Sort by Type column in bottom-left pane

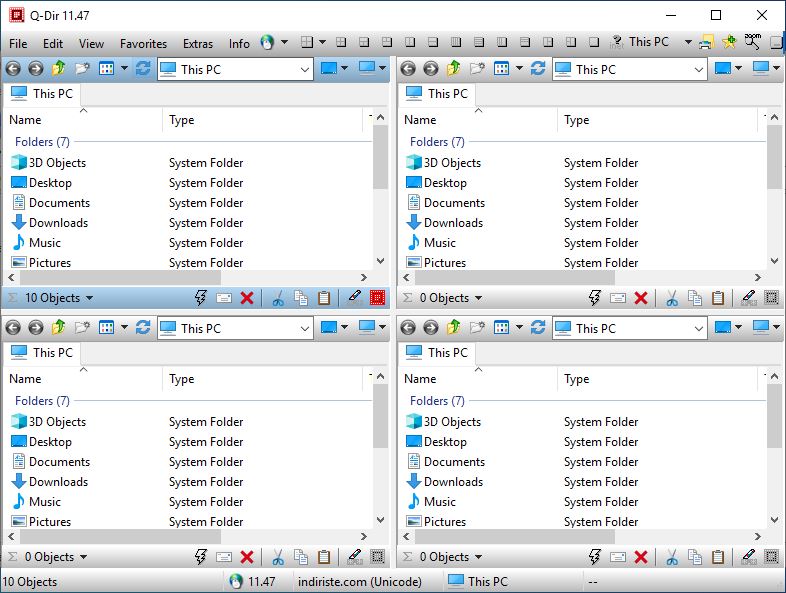click(263, 379)
